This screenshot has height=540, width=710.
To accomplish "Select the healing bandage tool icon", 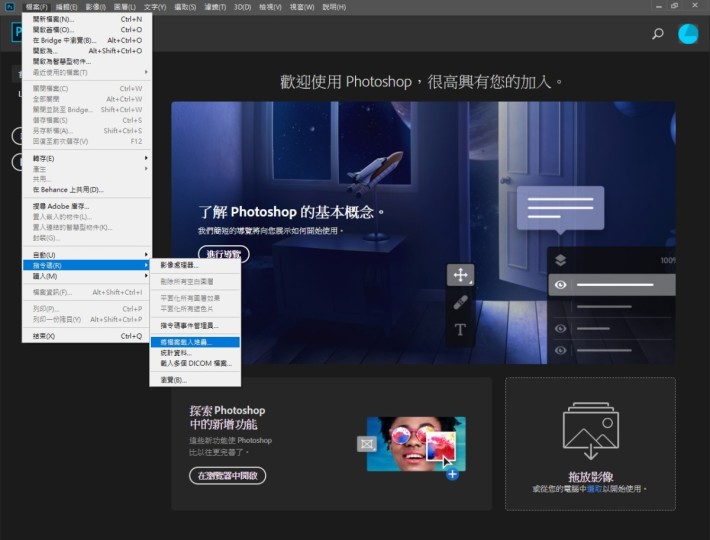I will point(461,302).
